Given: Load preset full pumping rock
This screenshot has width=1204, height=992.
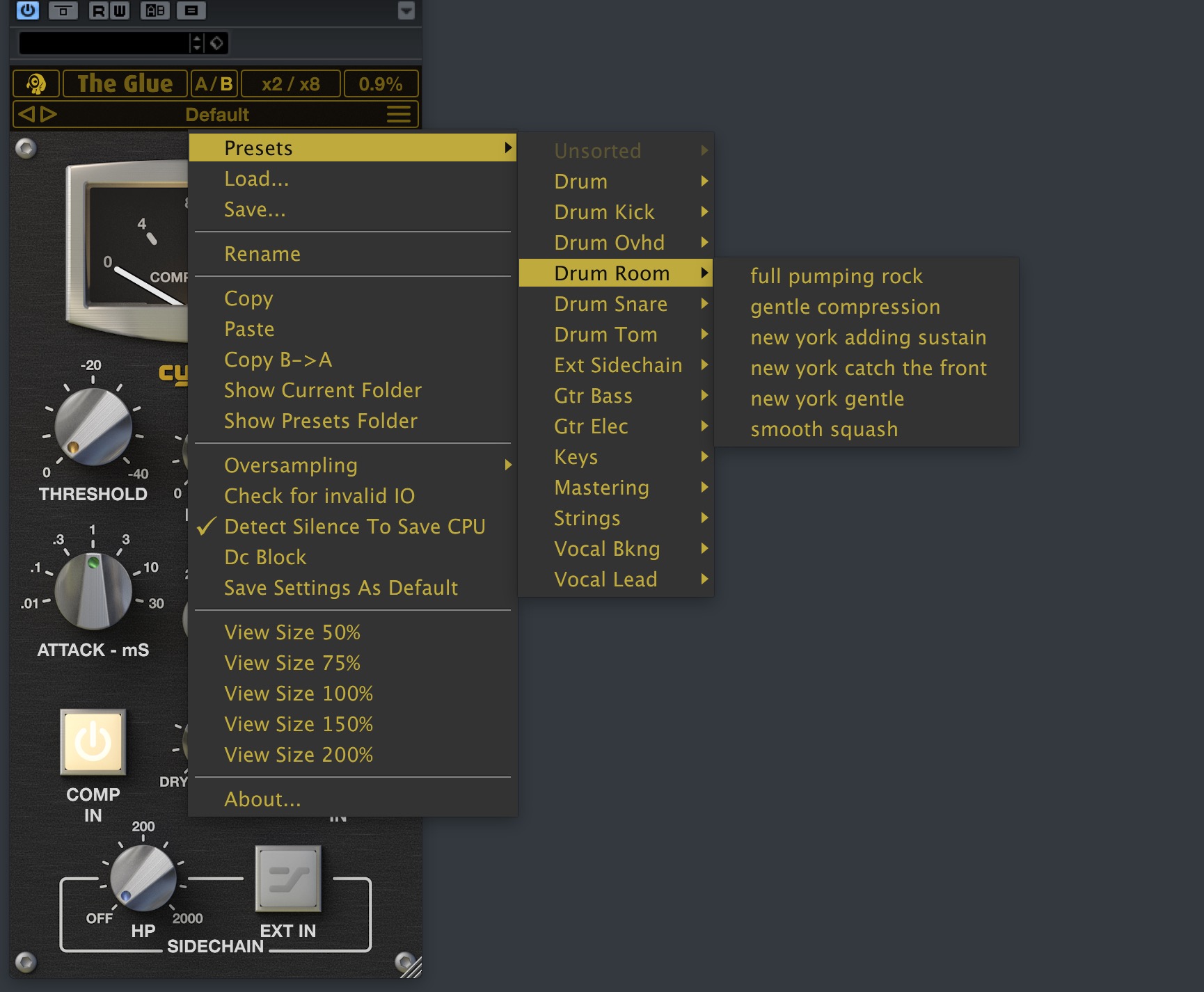Looking at the screenshot, I should click(x=866, y=276).
